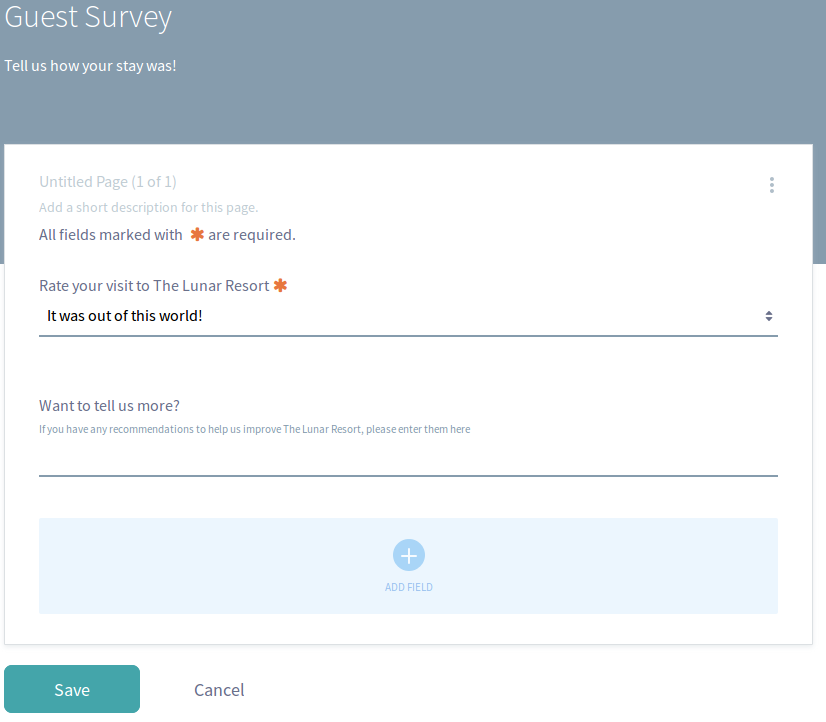Click the dropdown arrows on rating select
Image resolution: width=826 pixels, height=722 pixels.
tap(769, 316)
